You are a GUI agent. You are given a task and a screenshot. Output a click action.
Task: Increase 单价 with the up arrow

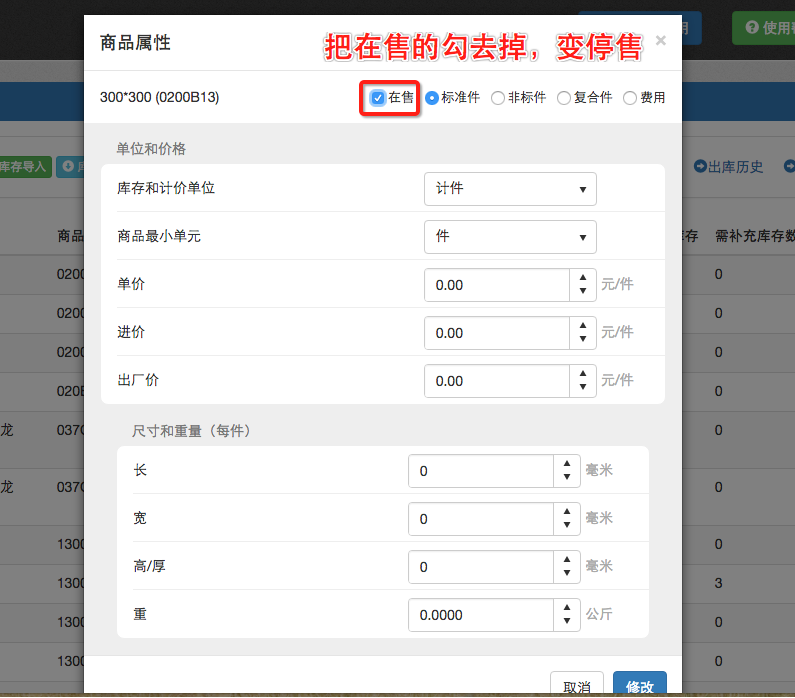coord(583,277)
